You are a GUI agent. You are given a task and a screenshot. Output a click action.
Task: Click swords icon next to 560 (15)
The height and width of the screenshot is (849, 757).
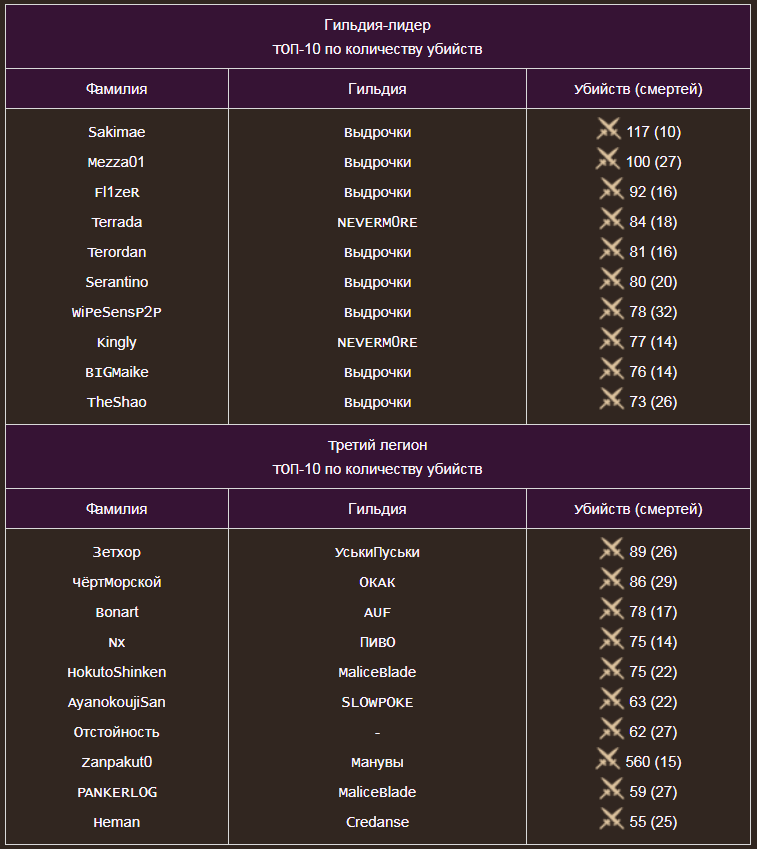pos(608,760)
